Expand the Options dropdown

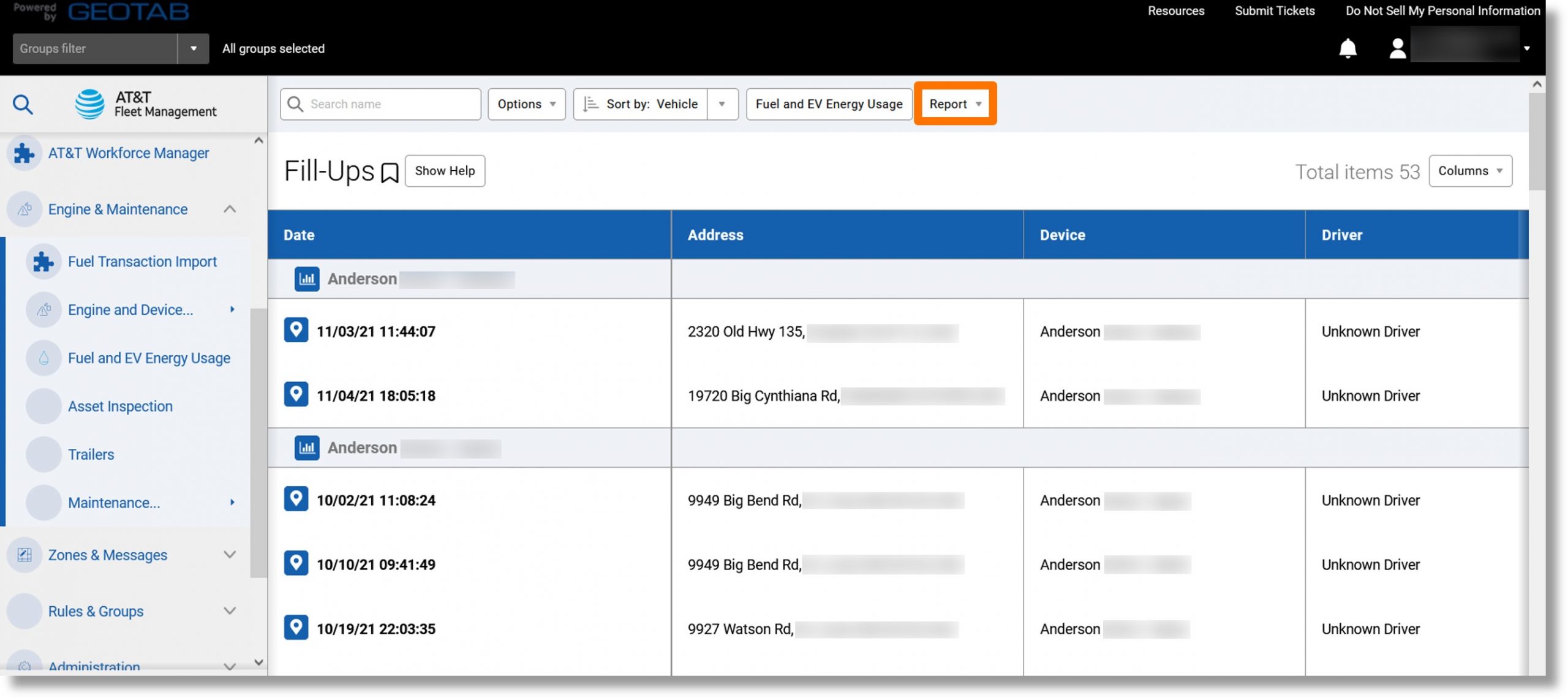point(526,104)
